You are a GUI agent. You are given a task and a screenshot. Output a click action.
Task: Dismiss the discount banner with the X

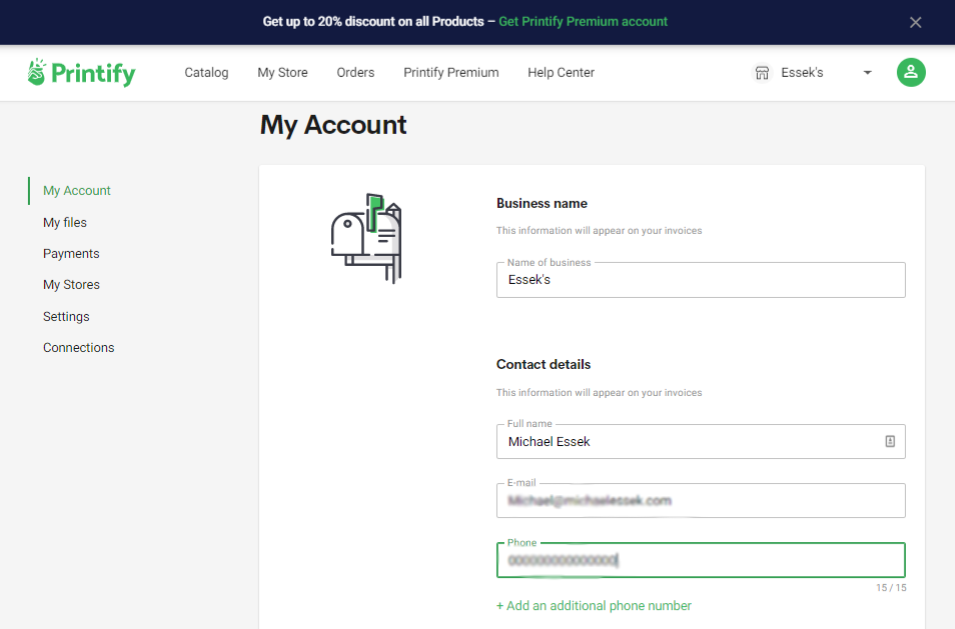point(915,23)
